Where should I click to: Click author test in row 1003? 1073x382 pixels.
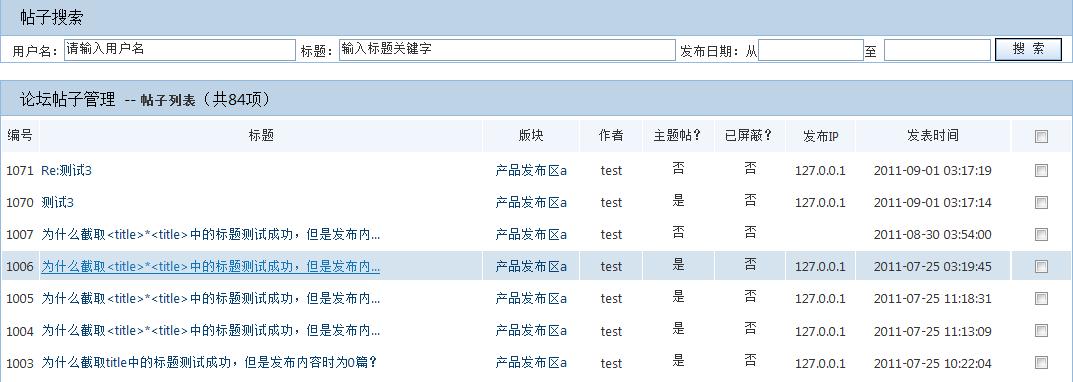[611, 364]
